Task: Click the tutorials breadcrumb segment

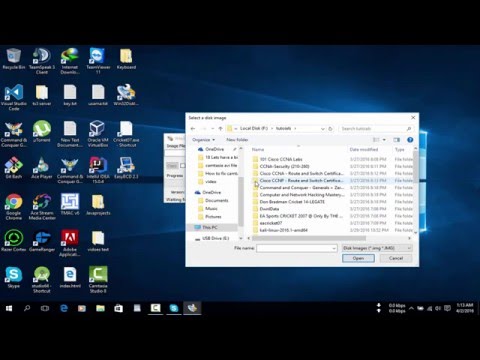Action: 283,128
